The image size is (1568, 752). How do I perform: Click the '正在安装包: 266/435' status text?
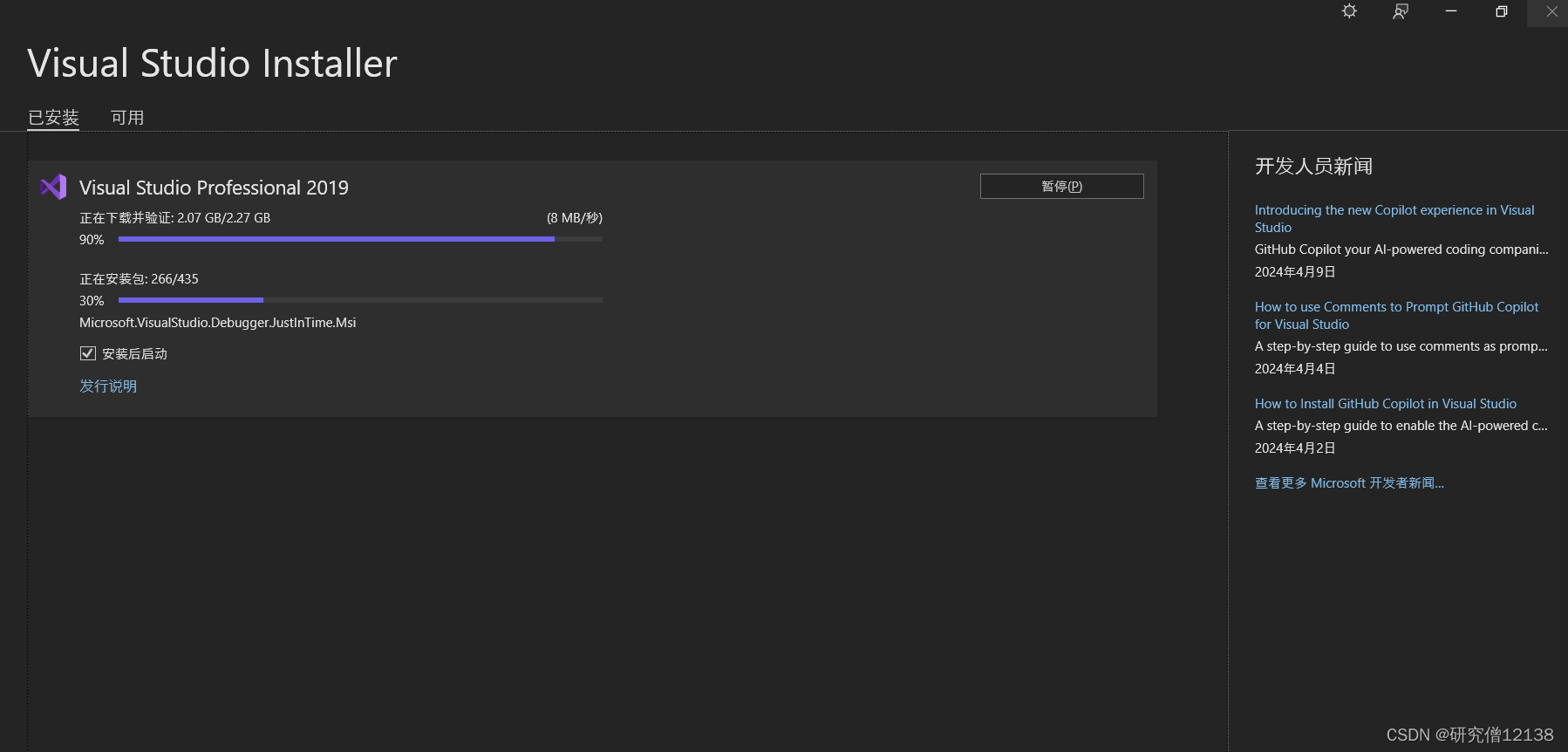click(x=139, y=279)
